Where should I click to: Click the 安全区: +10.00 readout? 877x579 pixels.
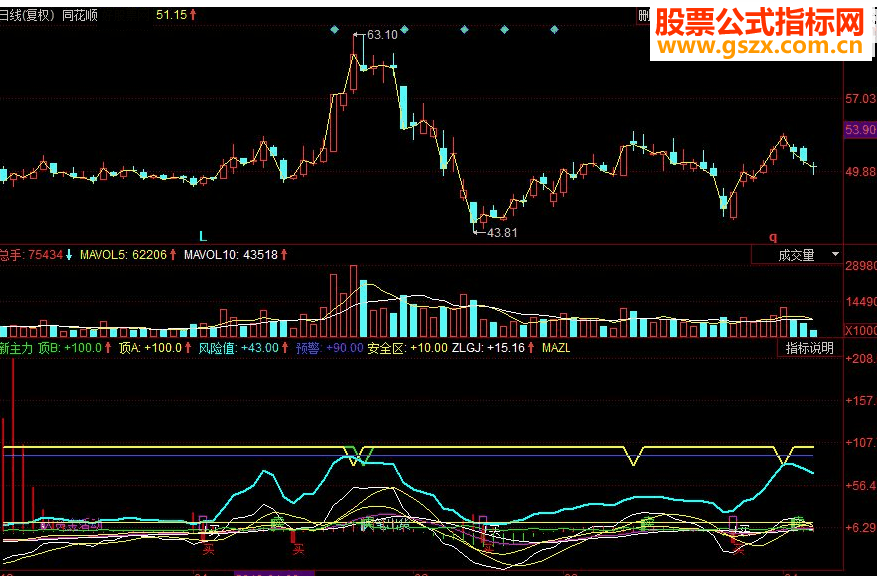pyautogui.click(x=408, y=348)
